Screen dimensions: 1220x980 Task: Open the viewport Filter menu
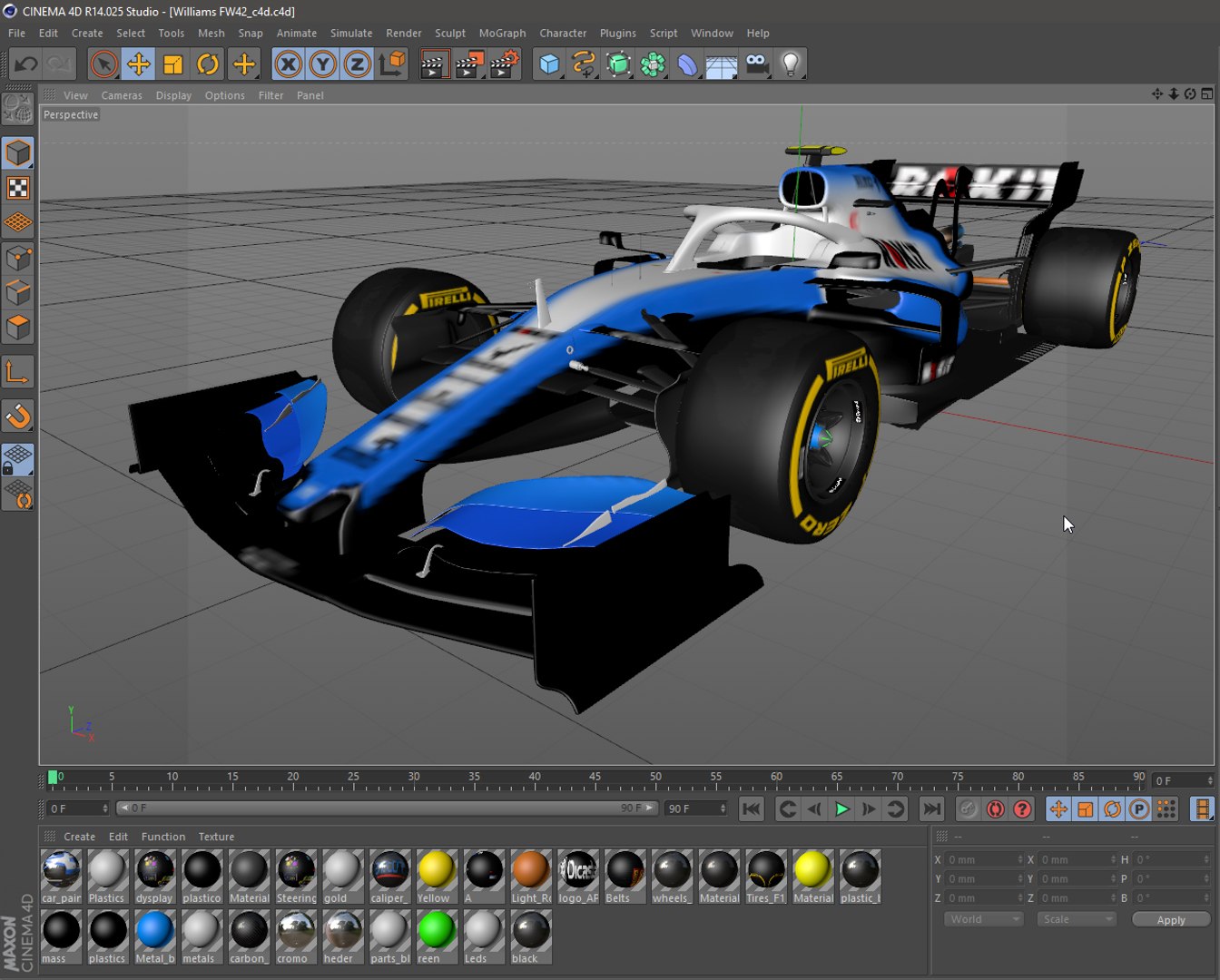pyautogui.click(x=271, y=95)
